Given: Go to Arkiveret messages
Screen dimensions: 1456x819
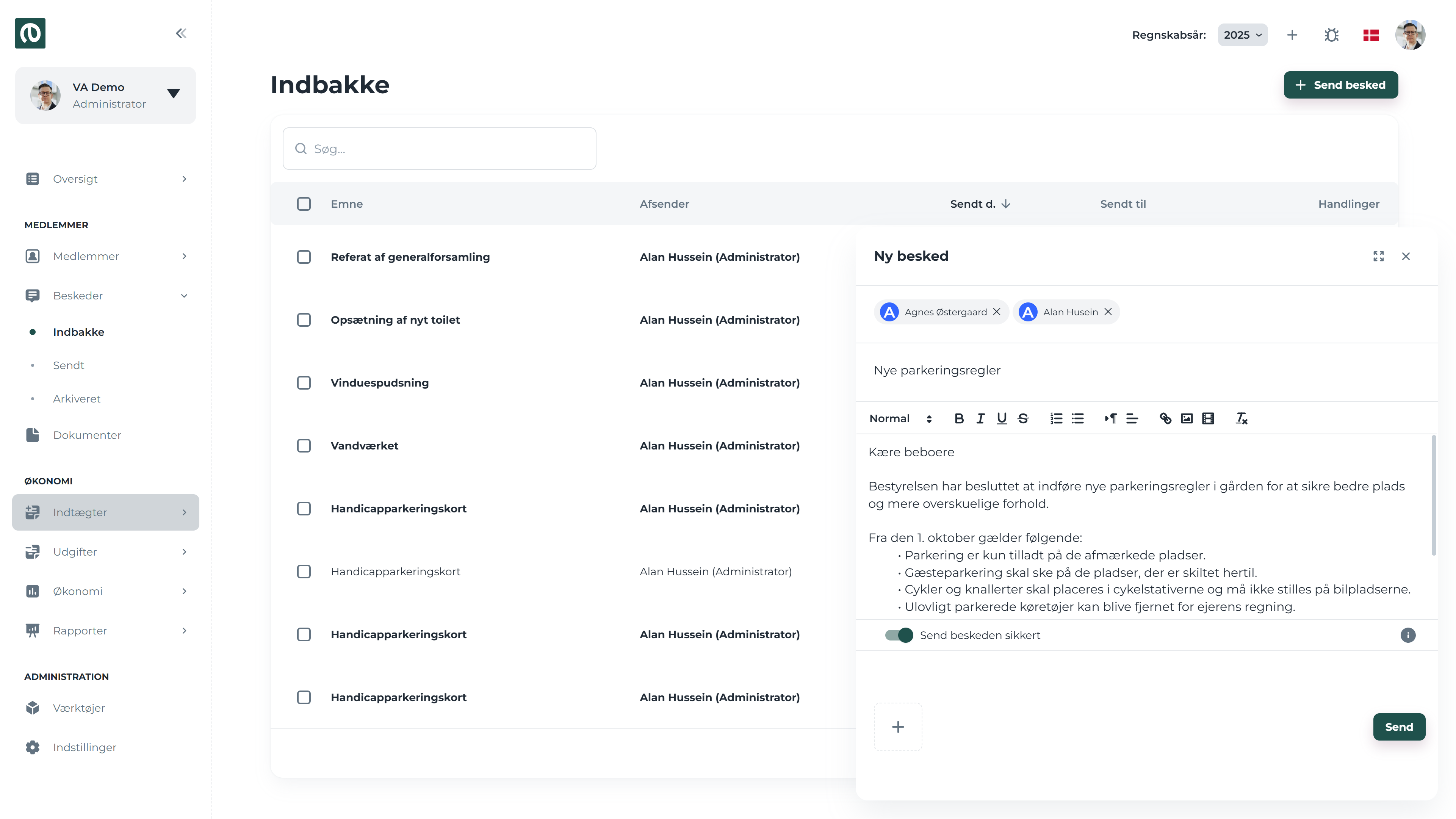Looking at the screenshot, I should pos(76,398).
